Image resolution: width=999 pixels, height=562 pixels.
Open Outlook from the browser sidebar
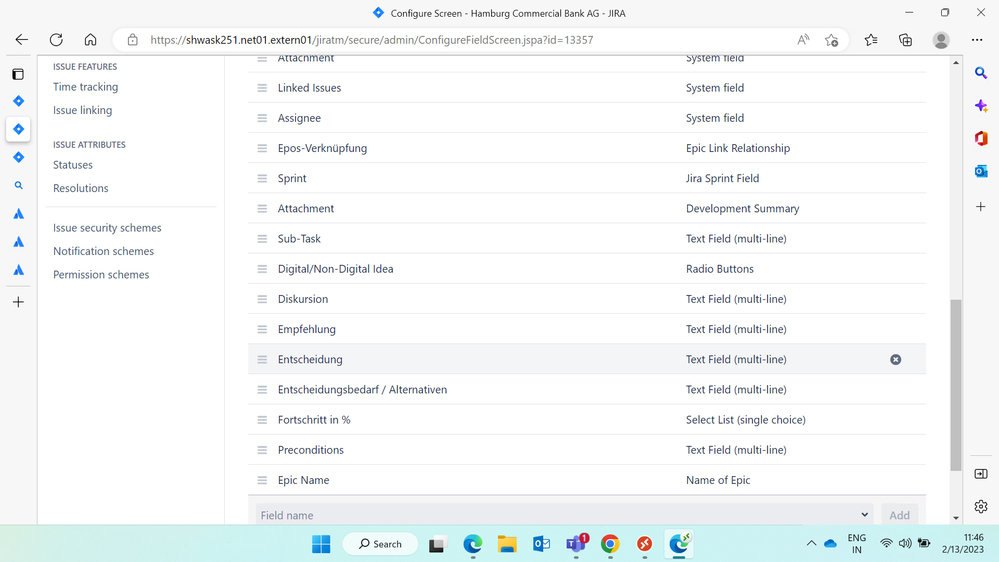(981, 171)
